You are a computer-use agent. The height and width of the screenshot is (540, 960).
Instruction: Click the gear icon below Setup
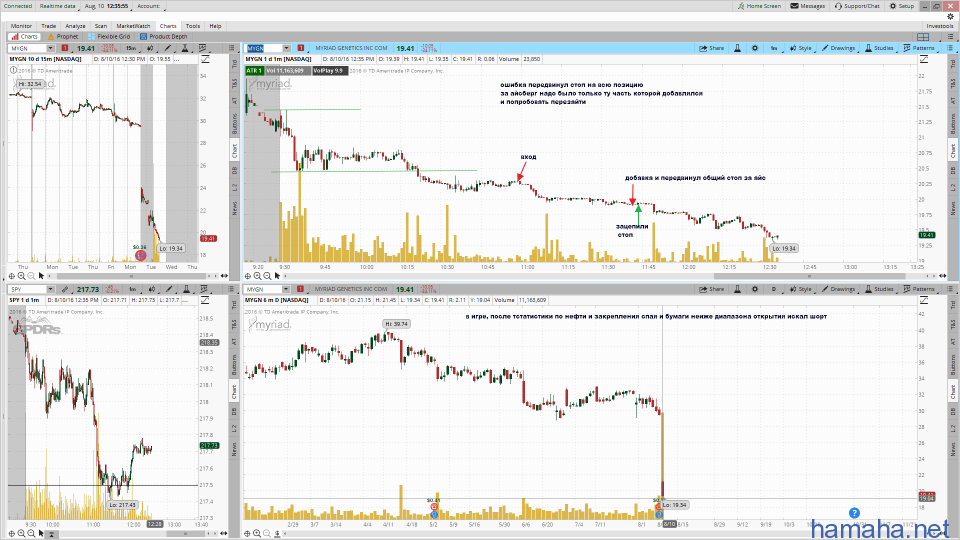[x=950, y=17]
